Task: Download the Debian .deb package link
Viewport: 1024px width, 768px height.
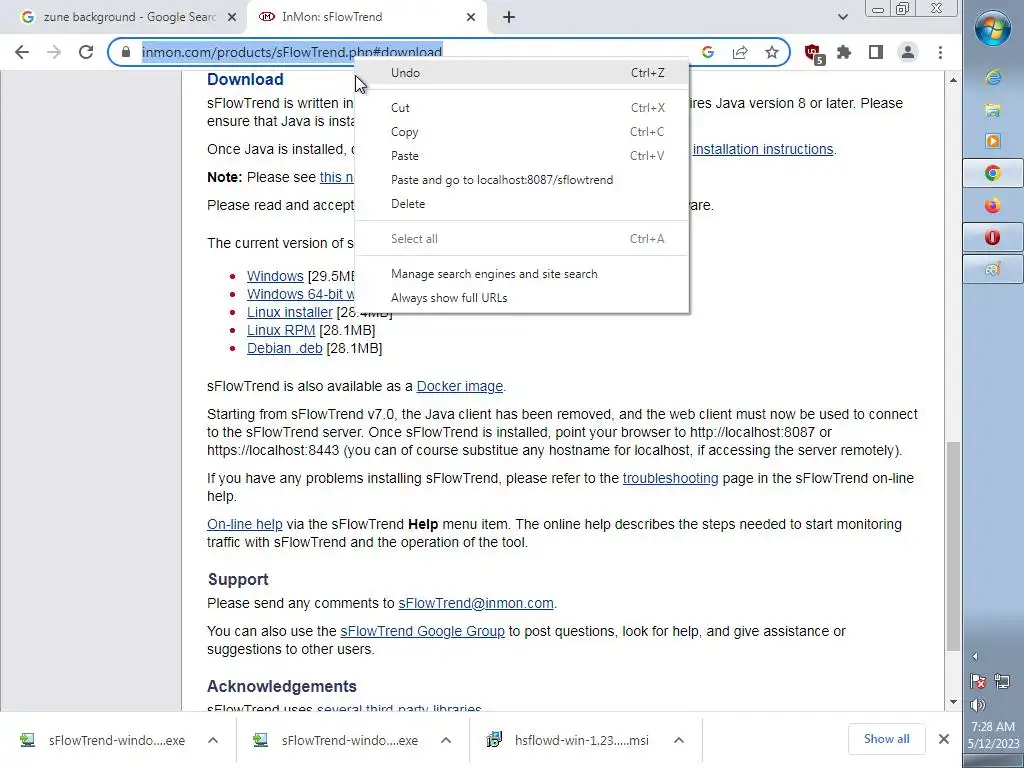Action: 284,349
